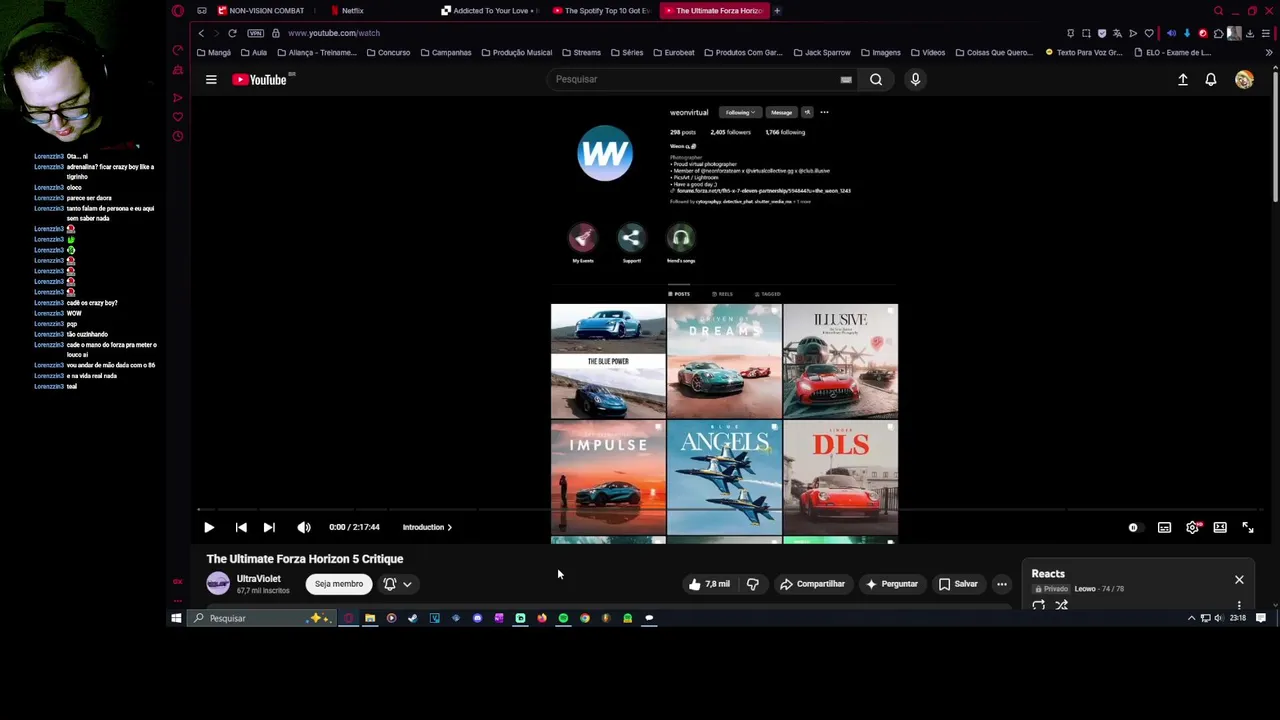This screenshot has width=1280, height=720.
Task: Click the Windows taskbar Pesquisar search box
Action: (262, 618)
